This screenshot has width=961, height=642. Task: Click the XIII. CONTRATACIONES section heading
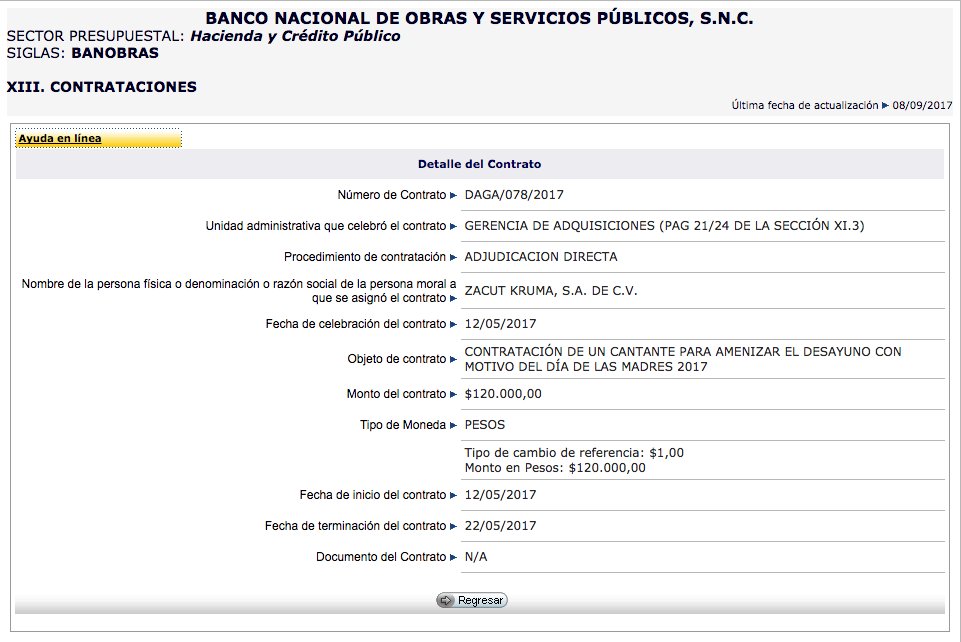click(x=102, y=87)
